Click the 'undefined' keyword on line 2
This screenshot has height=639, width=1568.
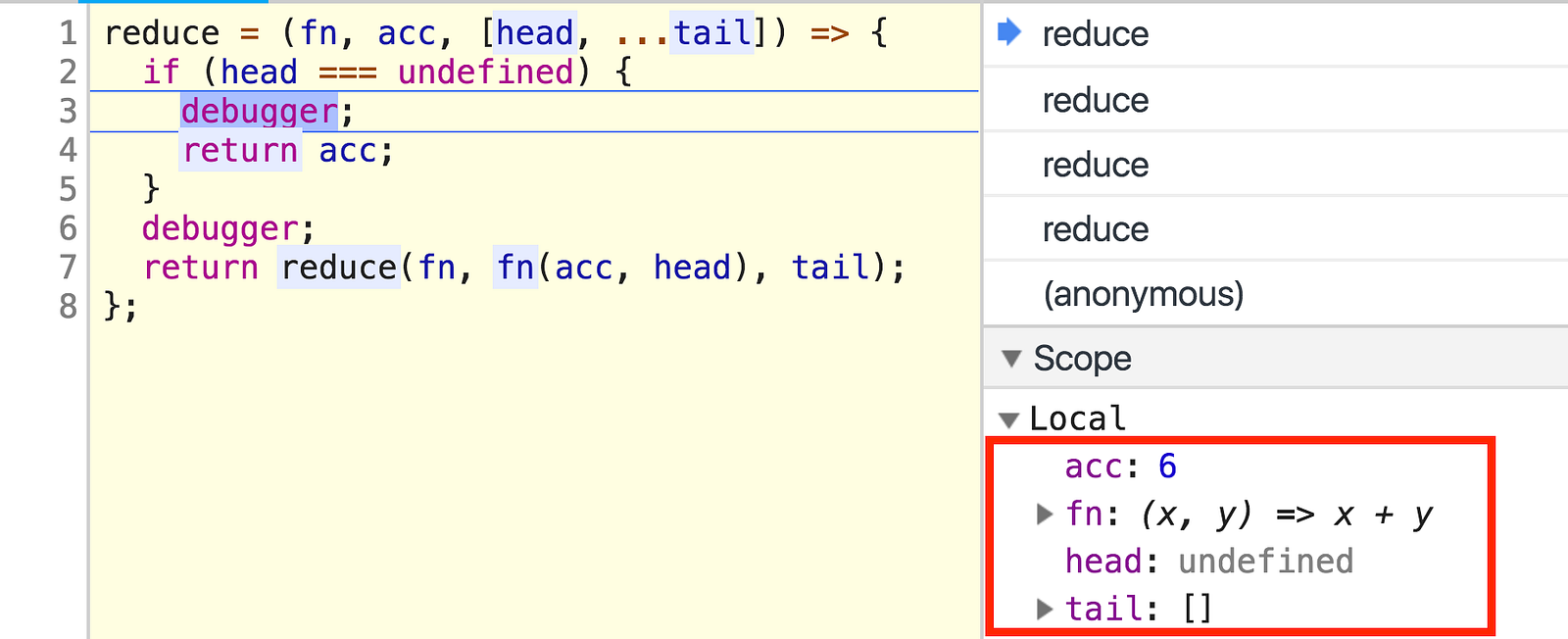tap(485, 73)
